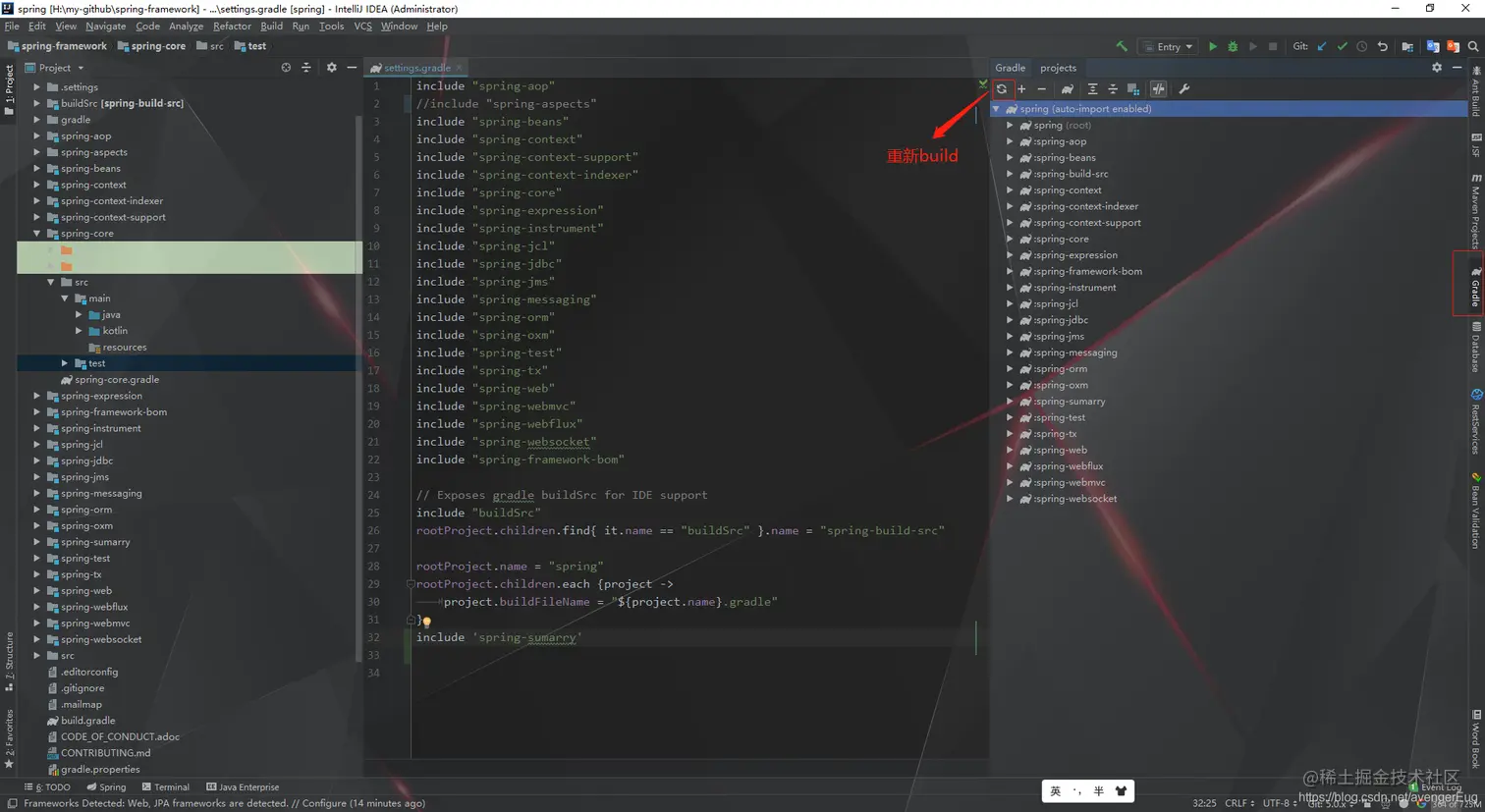
Task: Collapse all in Project panel
Action: 306,68
